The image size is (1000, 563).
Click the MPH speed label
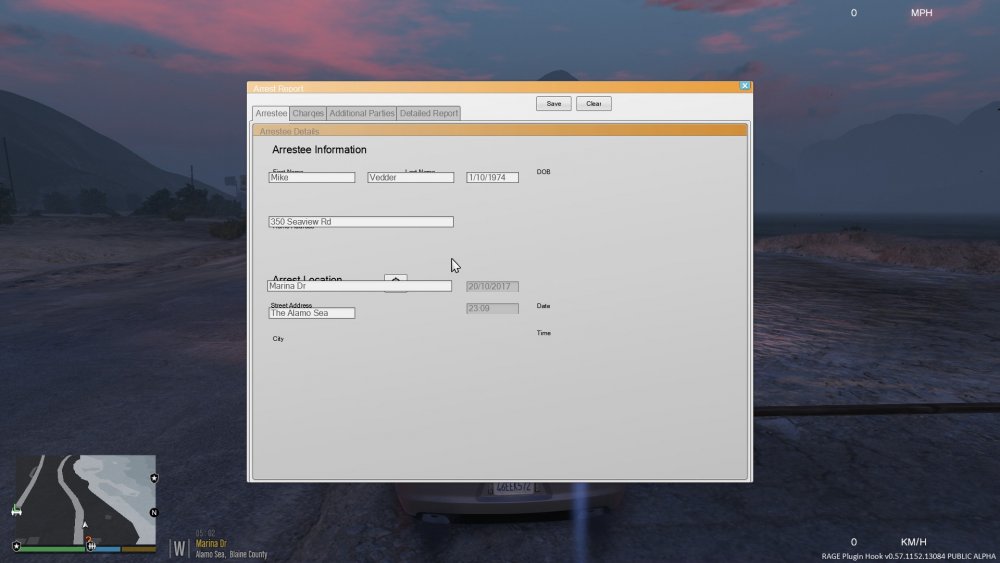(x=921, y=13)
